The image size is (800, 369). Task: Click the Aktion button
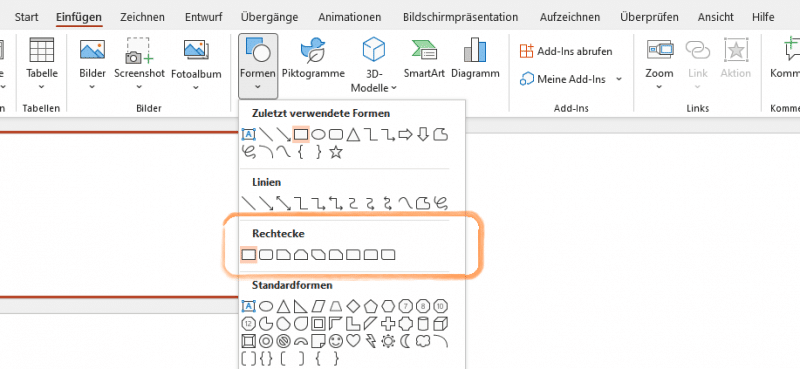point(735,59)
